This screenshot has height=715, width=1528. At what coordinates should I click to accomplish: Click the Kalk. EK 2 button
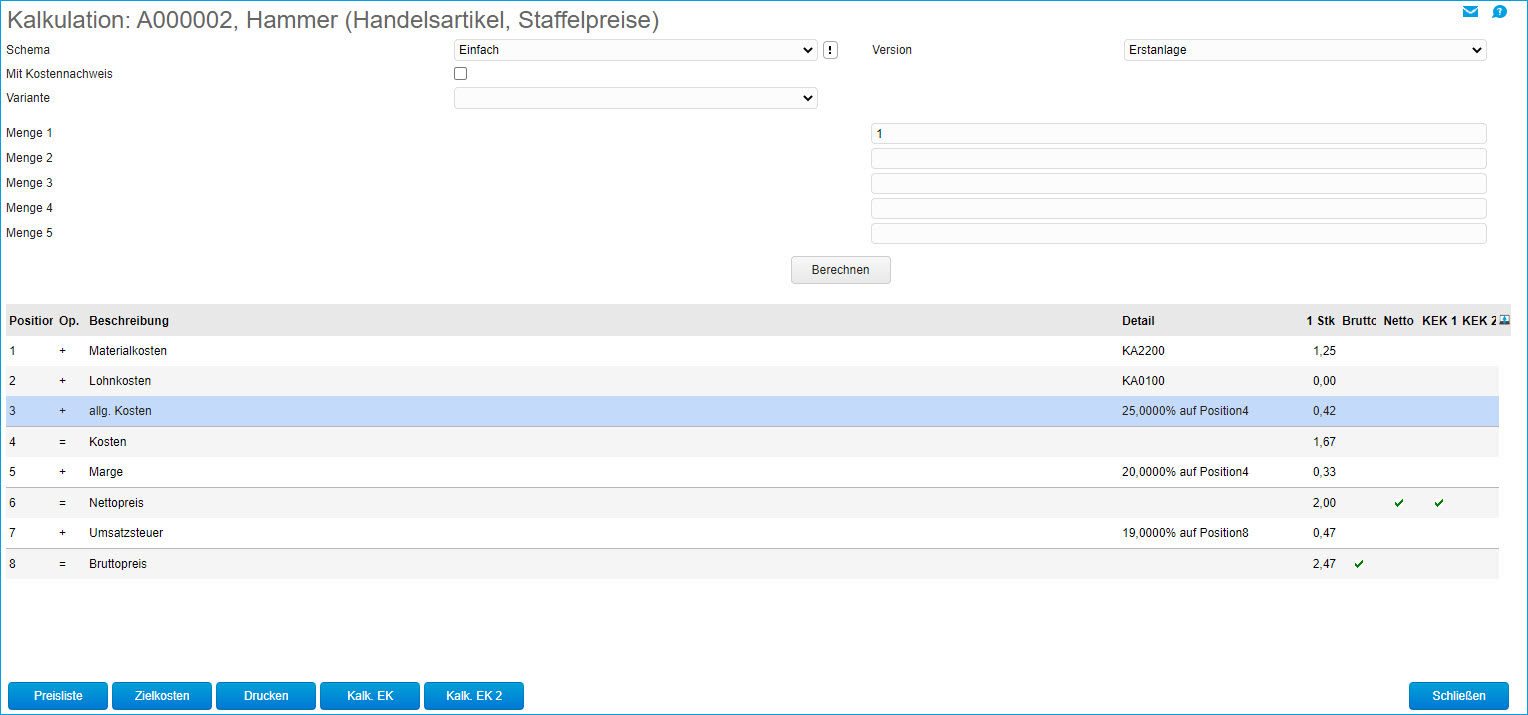click(474, 696)
